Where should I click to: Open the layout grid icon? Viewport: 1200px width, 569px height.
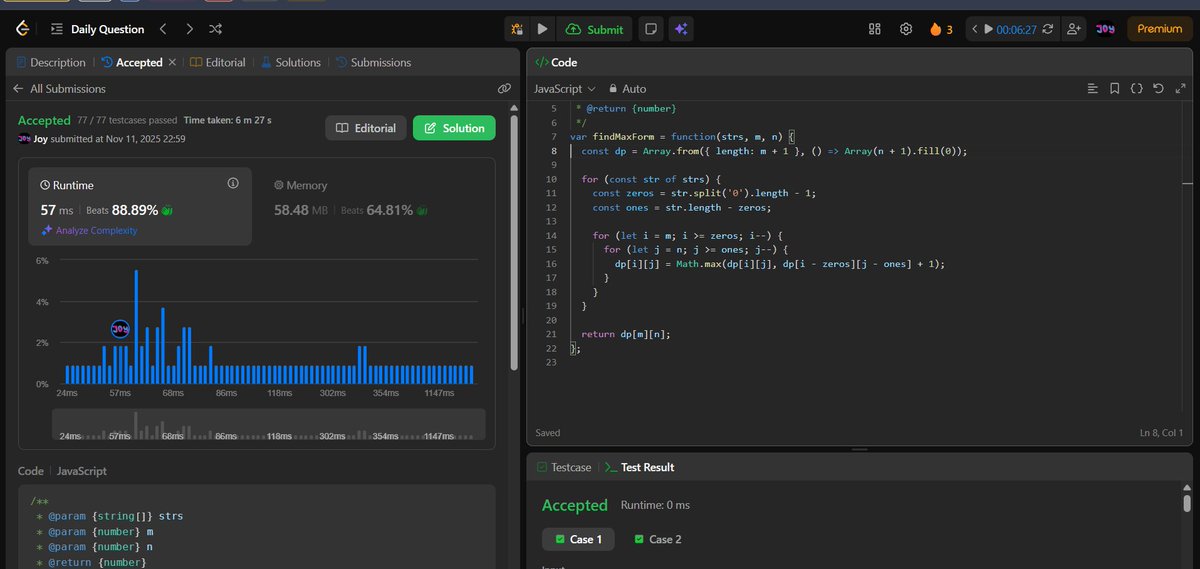coord(875,29)
